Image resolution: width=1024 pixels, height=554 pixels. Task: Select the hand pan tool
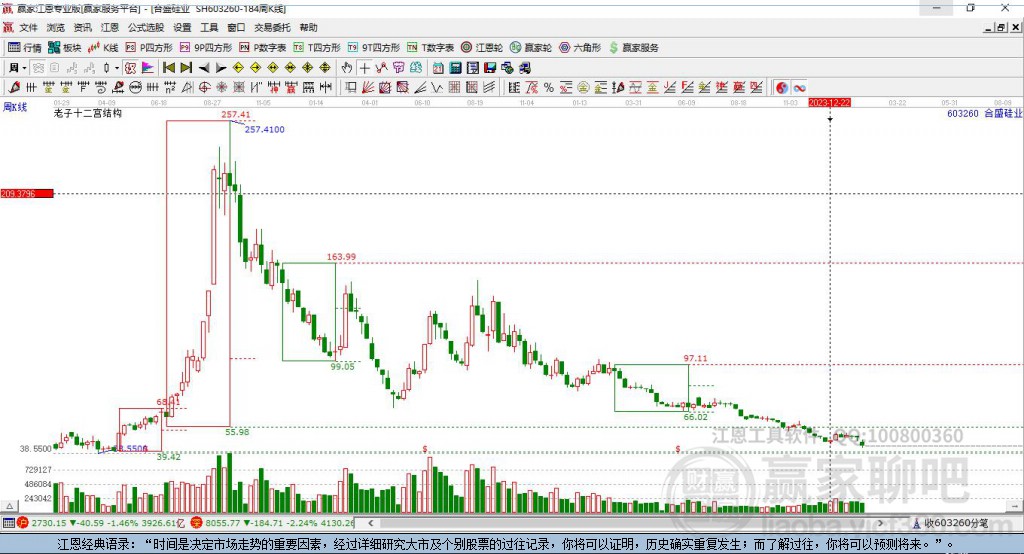pos(347,68)
